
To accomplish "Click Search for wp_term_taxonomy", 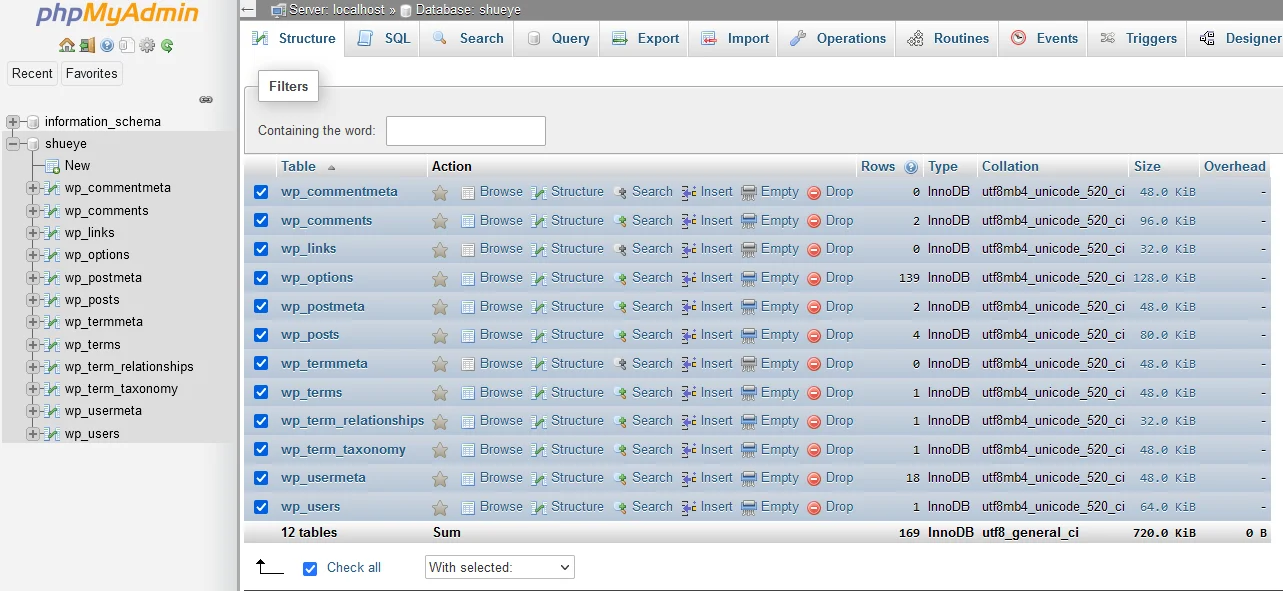I will pyautogui.click(x=643, y=450).
